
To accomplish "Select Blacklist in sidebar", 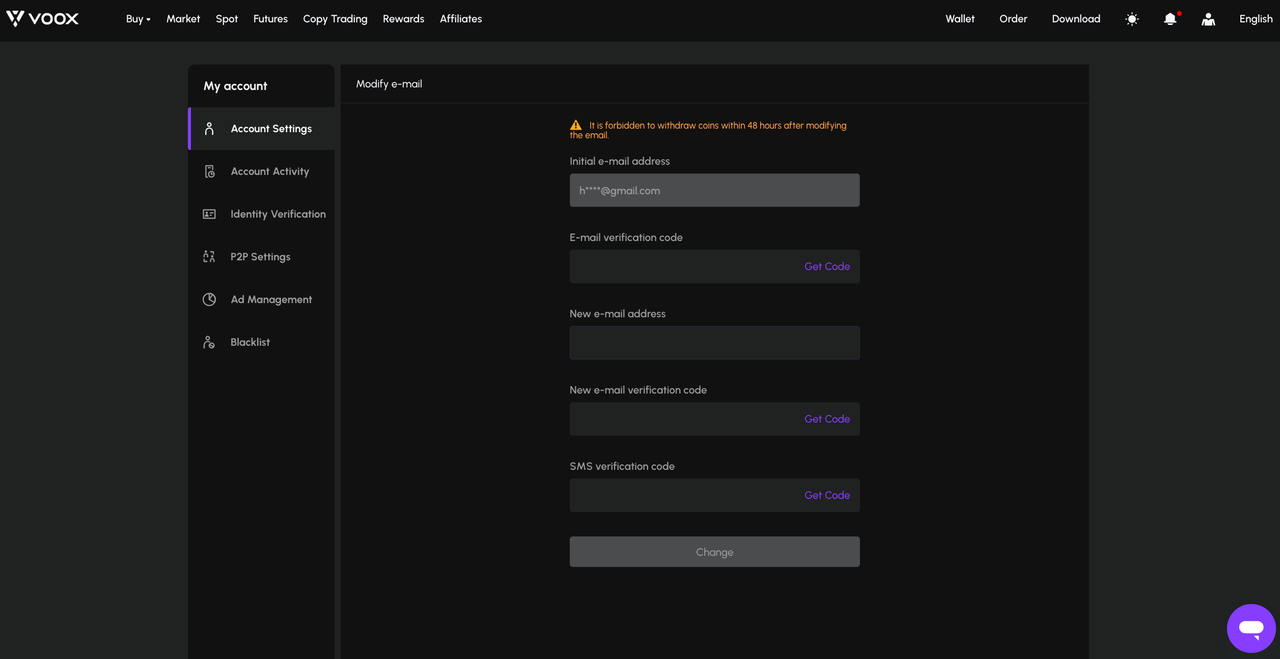I will point(262,342).
